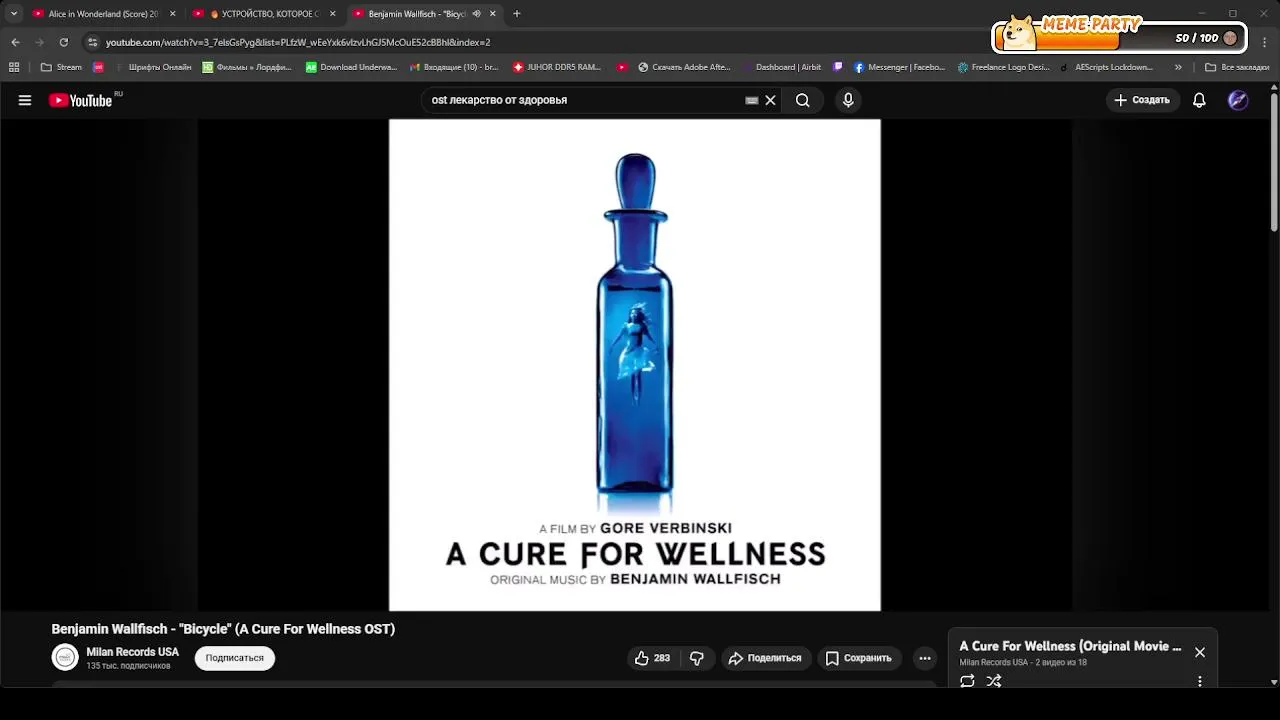Save video with Сохранить button
Viewport: 1280px width, 720px height.
point(858,658)
